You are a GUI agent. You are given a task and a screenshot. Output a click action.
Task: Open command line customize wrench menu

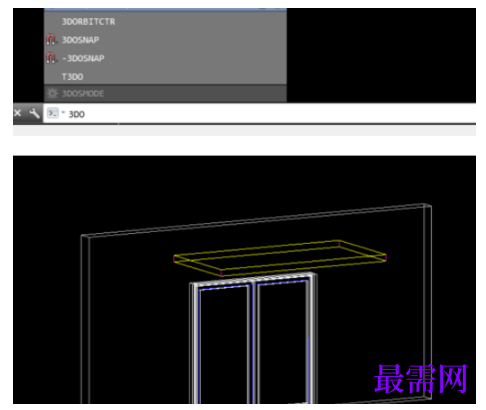[x=34, y=113]
